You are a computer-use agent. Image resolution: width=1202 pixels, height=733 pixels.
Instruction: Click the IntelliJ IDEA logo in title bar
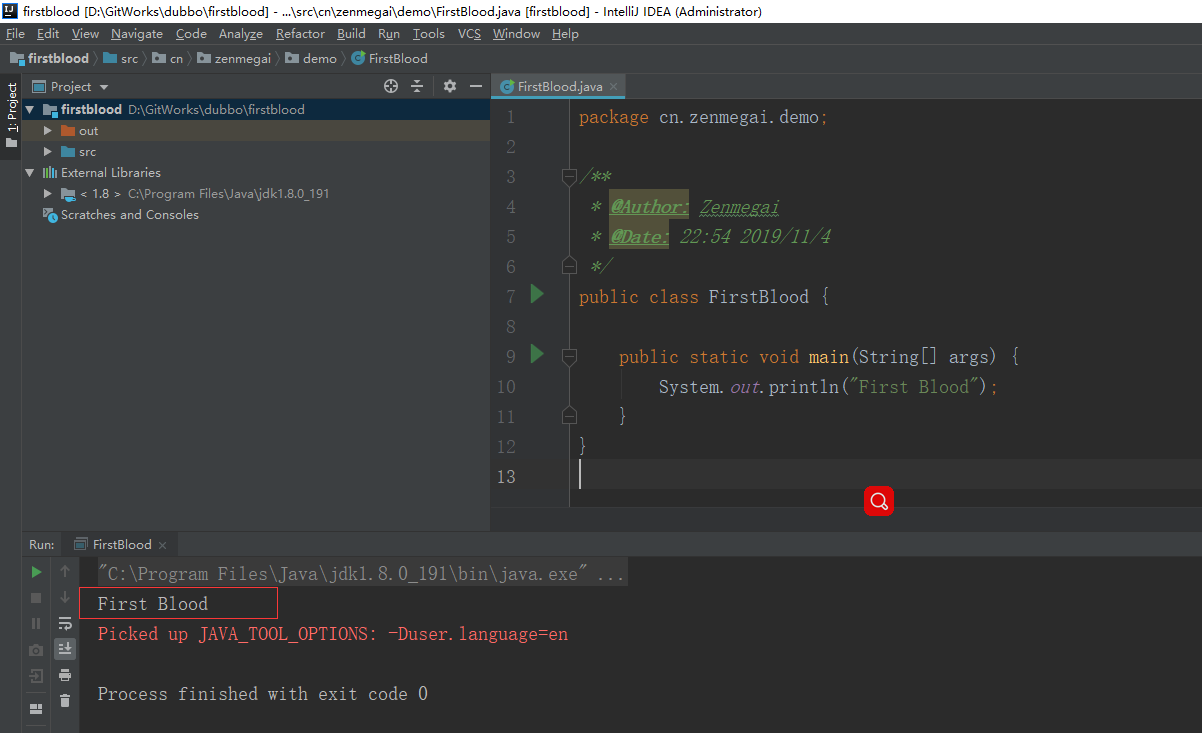tap(11, 11)
